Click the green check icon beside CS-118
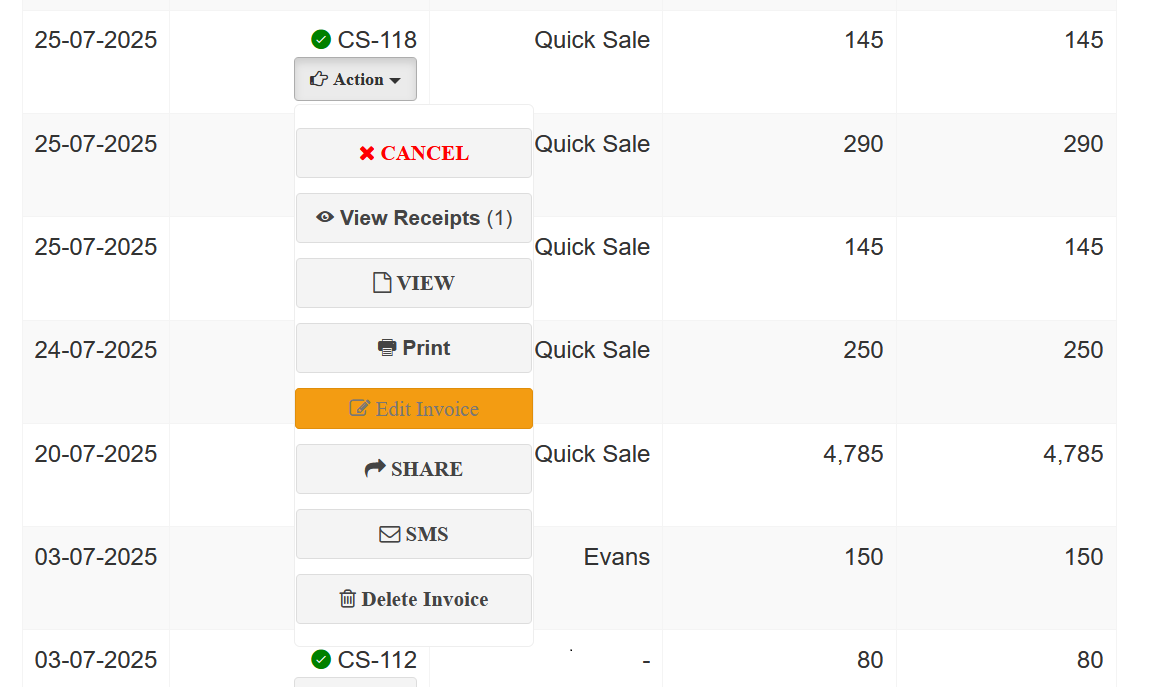 tap(321, 40)
